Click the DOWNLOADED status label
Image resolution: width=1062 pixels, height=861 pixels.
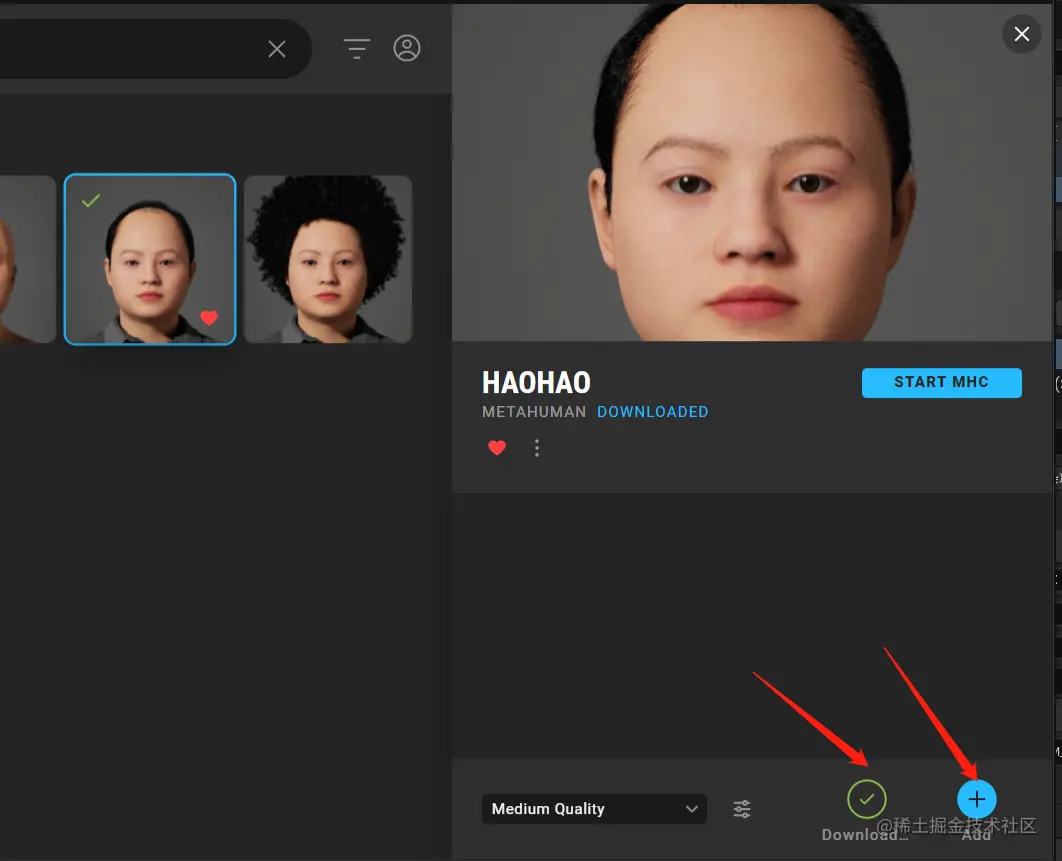(x=652, y=412)
